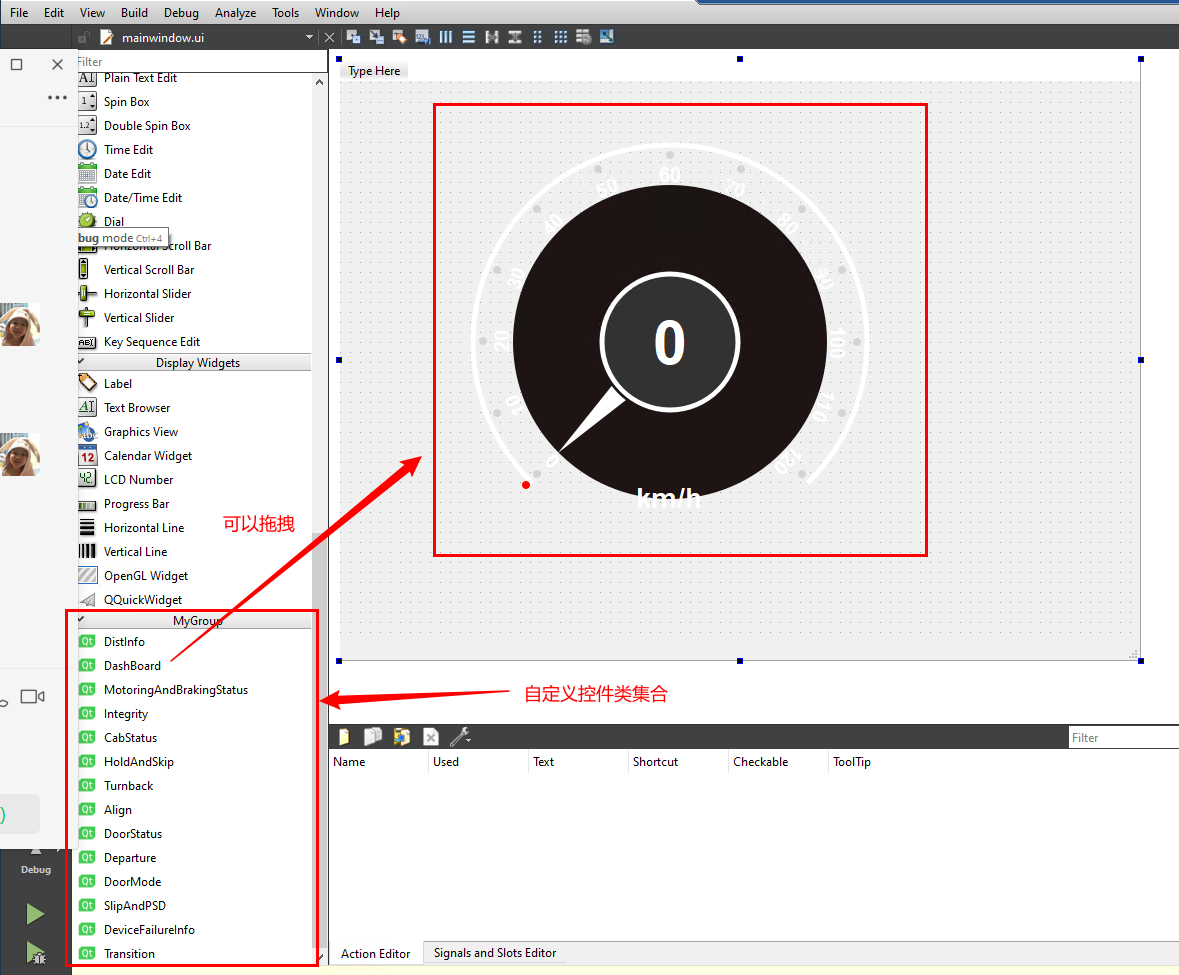The width and height of the screenshot is (1179, 975).
Task: Collapse the MyGroup widget group
Action: [194, 620]
